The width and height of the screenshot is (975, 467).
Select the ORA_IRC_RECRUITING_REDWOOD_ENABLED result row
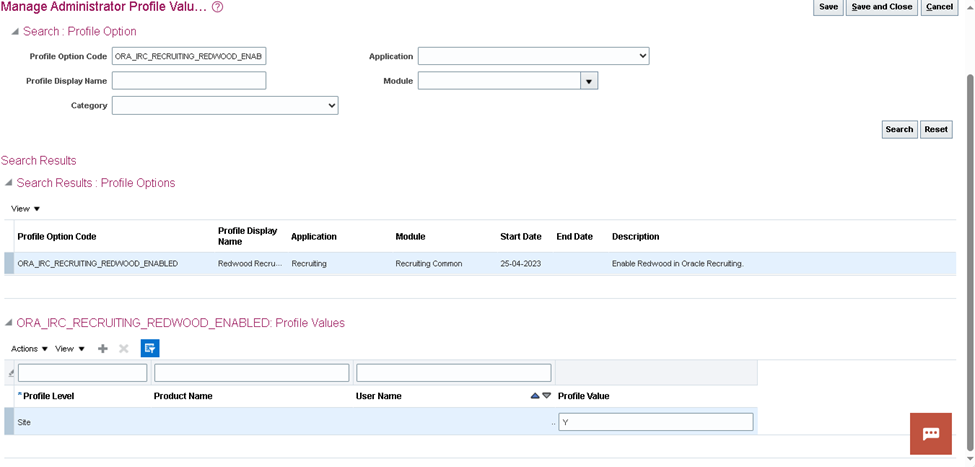pyautogui.click(x=98, y=263)
